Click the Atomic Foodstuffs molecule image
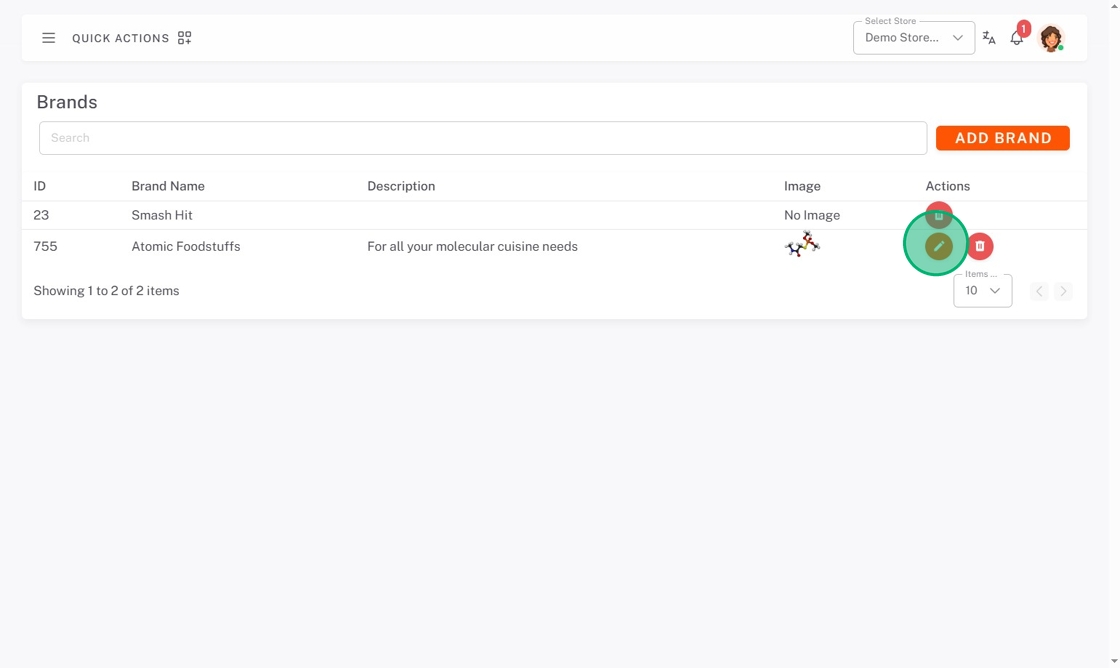 pos(802,244)
